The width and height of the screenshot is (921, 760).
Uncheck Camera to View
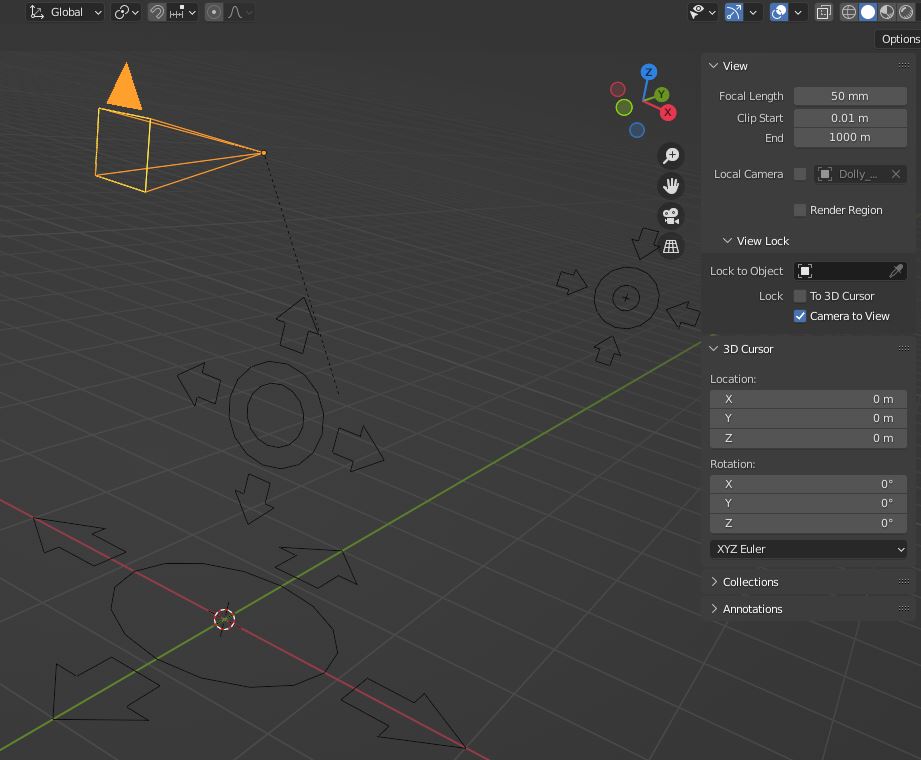(799, 316)
